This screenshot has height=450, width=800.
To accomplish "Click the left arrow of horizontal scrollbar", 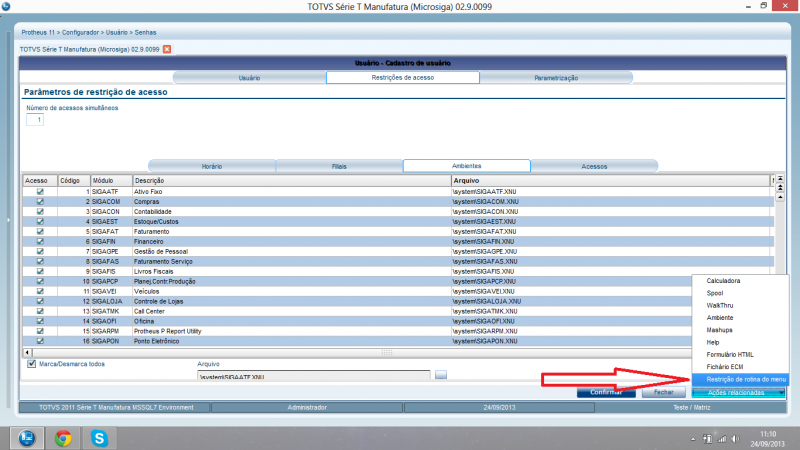I will 27,353.
